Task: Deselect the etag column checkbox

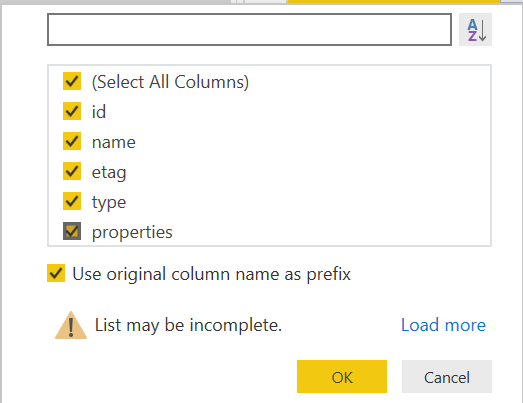Action: pyautogui.click(x=72, y=171)
